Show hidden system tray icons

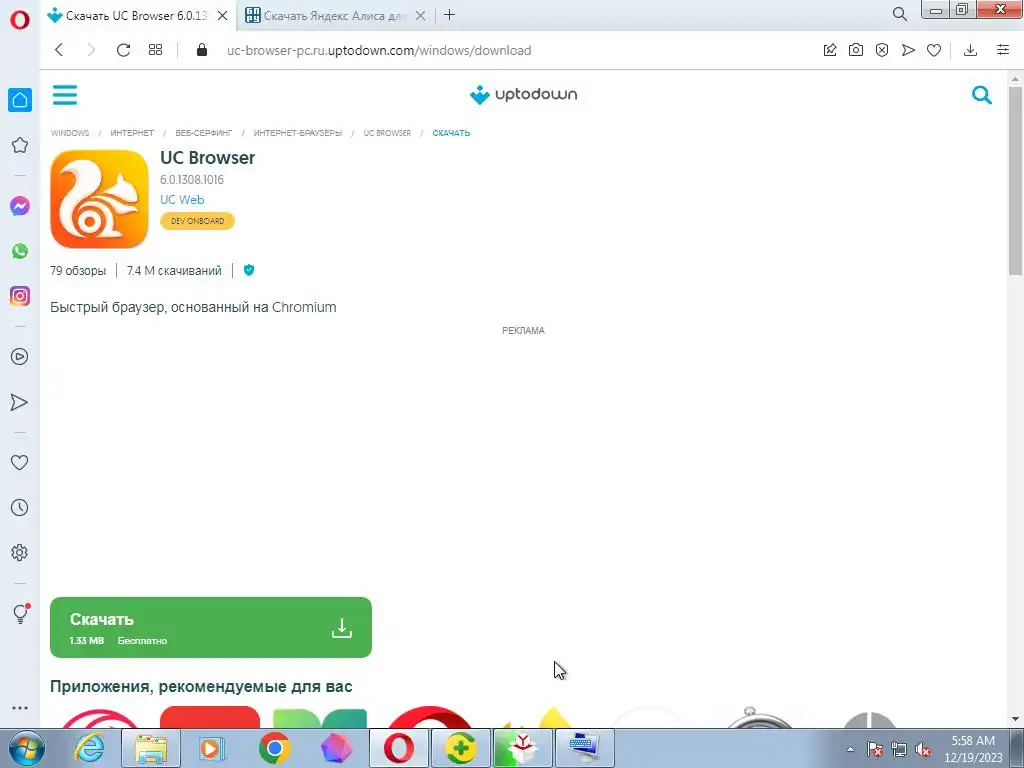pos(850,749)
